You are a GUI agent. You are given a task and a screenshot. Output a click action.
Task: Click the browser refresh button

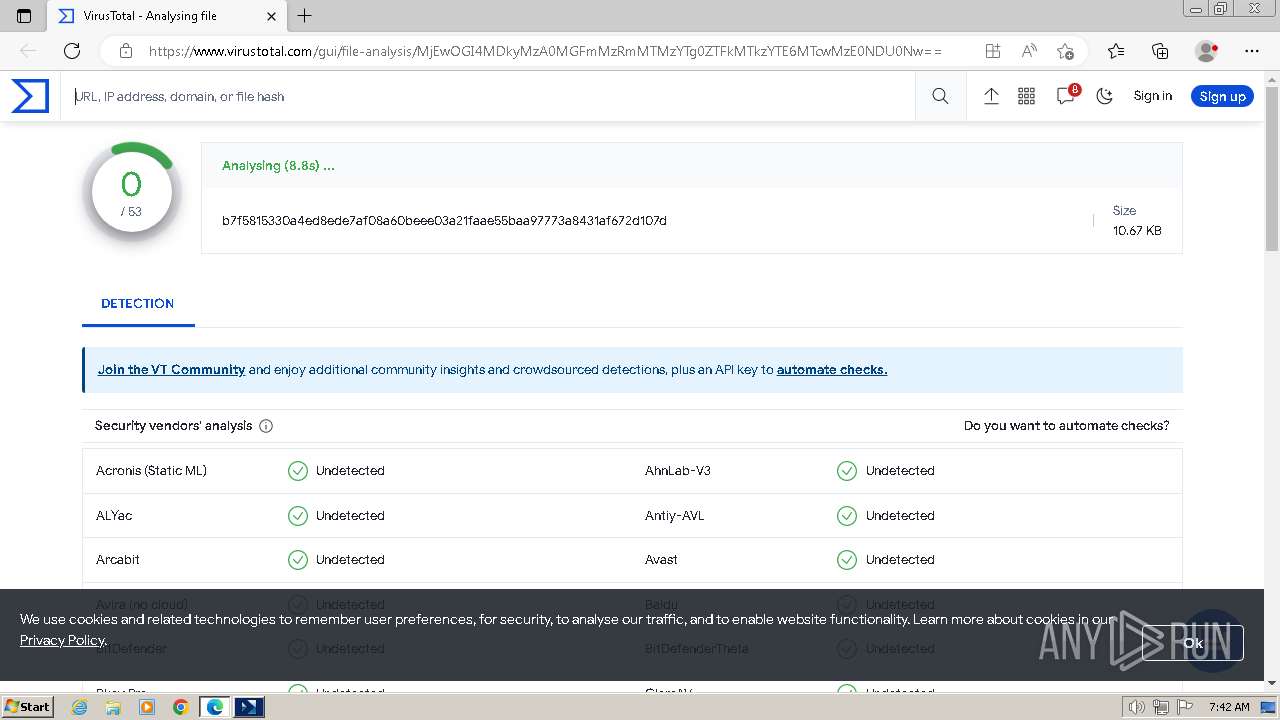(72, 51)
